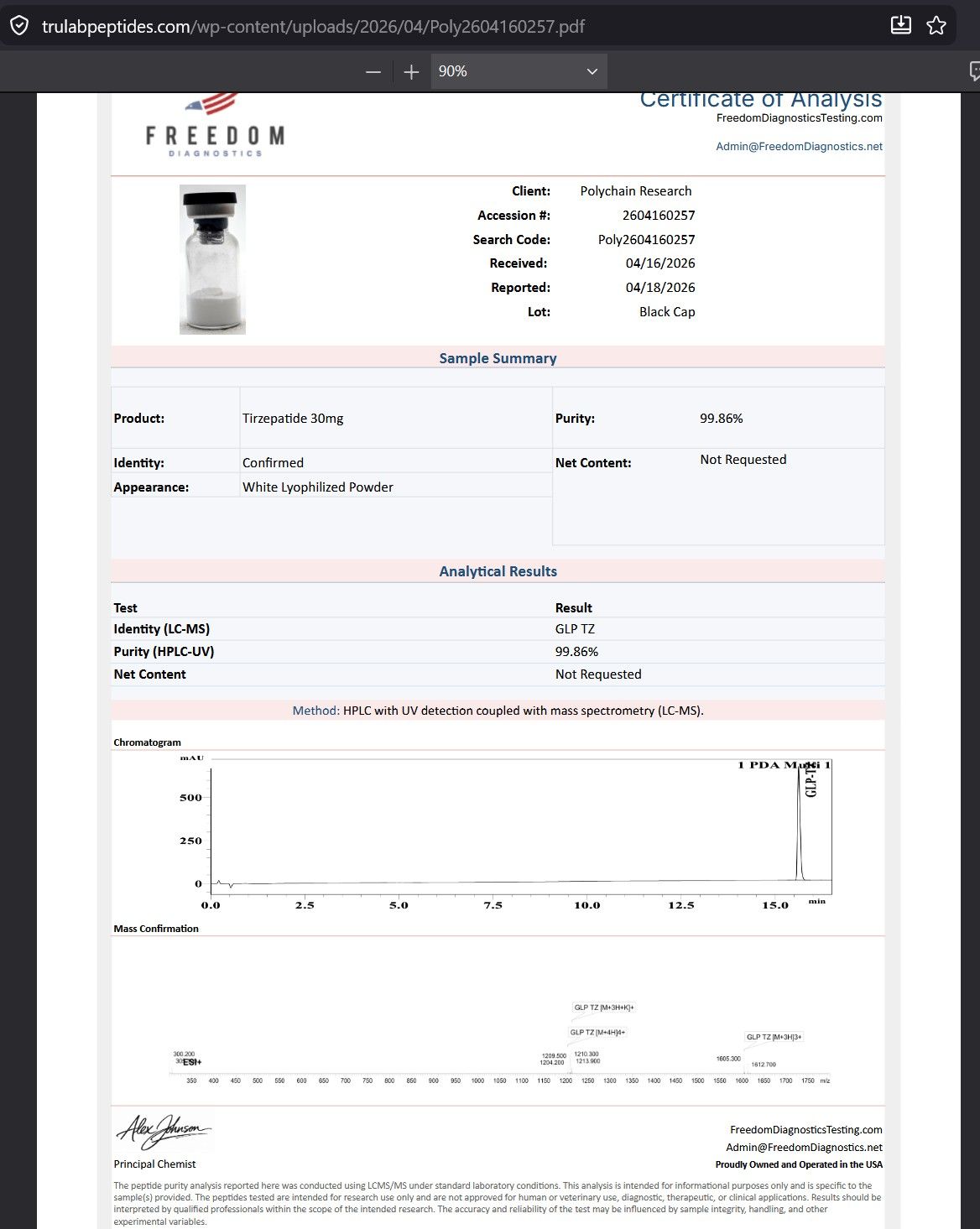Open the 90% zoom level dropdown
980x1229 pixels.
[x=519, y=71]
